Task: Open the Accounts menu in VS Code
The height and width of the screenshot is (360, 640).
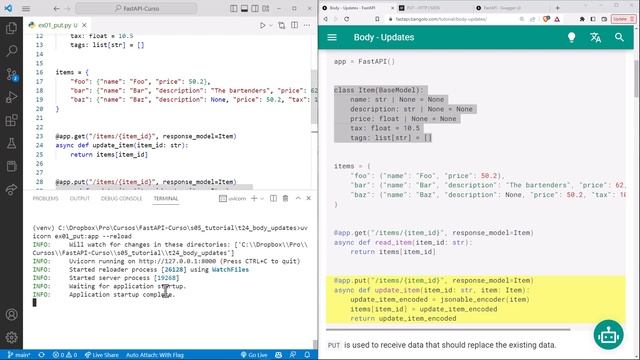Action: click(11, 314)
